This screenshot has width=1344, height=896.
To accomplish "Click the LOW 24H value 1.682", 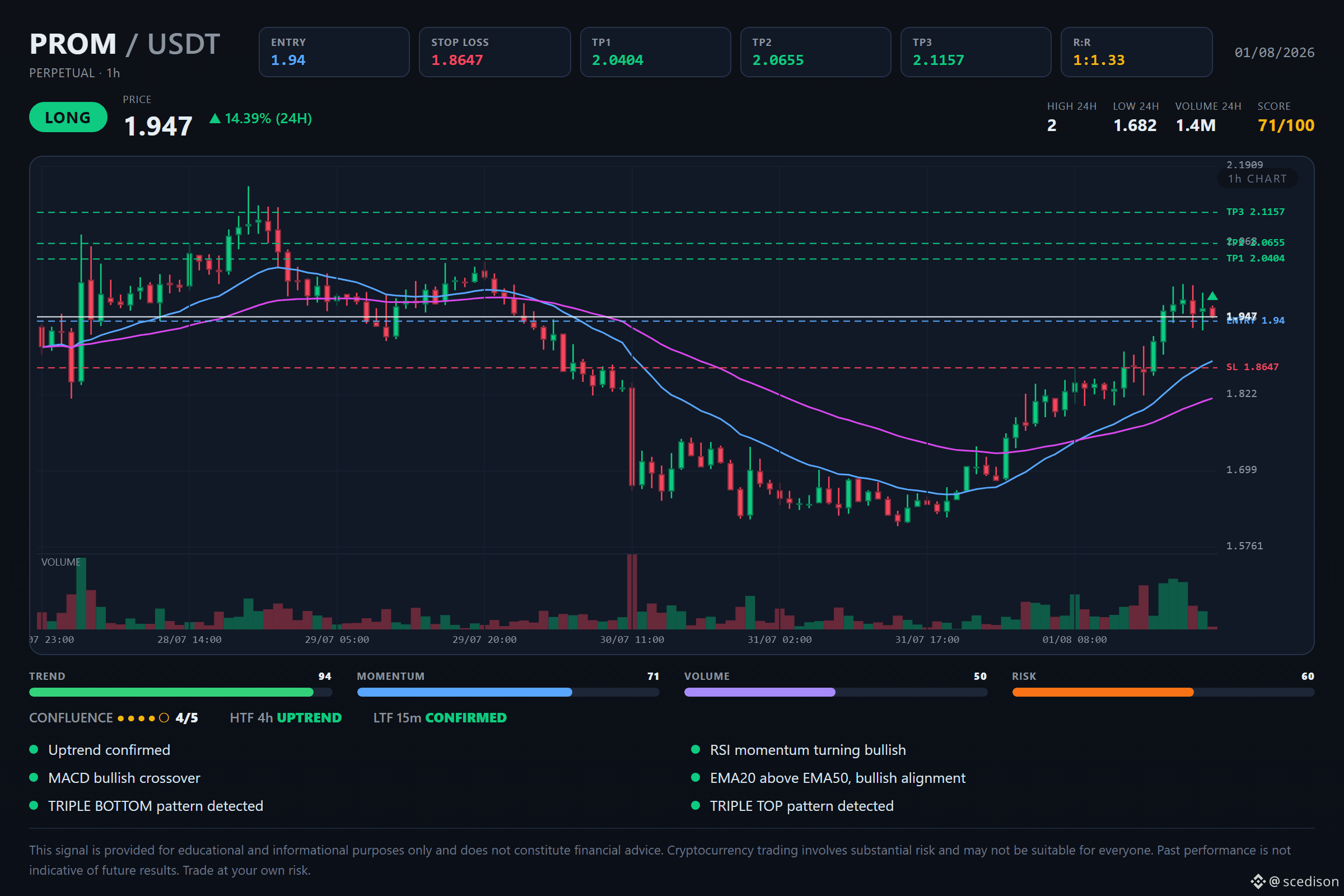I will click(x=1135, y=125).
